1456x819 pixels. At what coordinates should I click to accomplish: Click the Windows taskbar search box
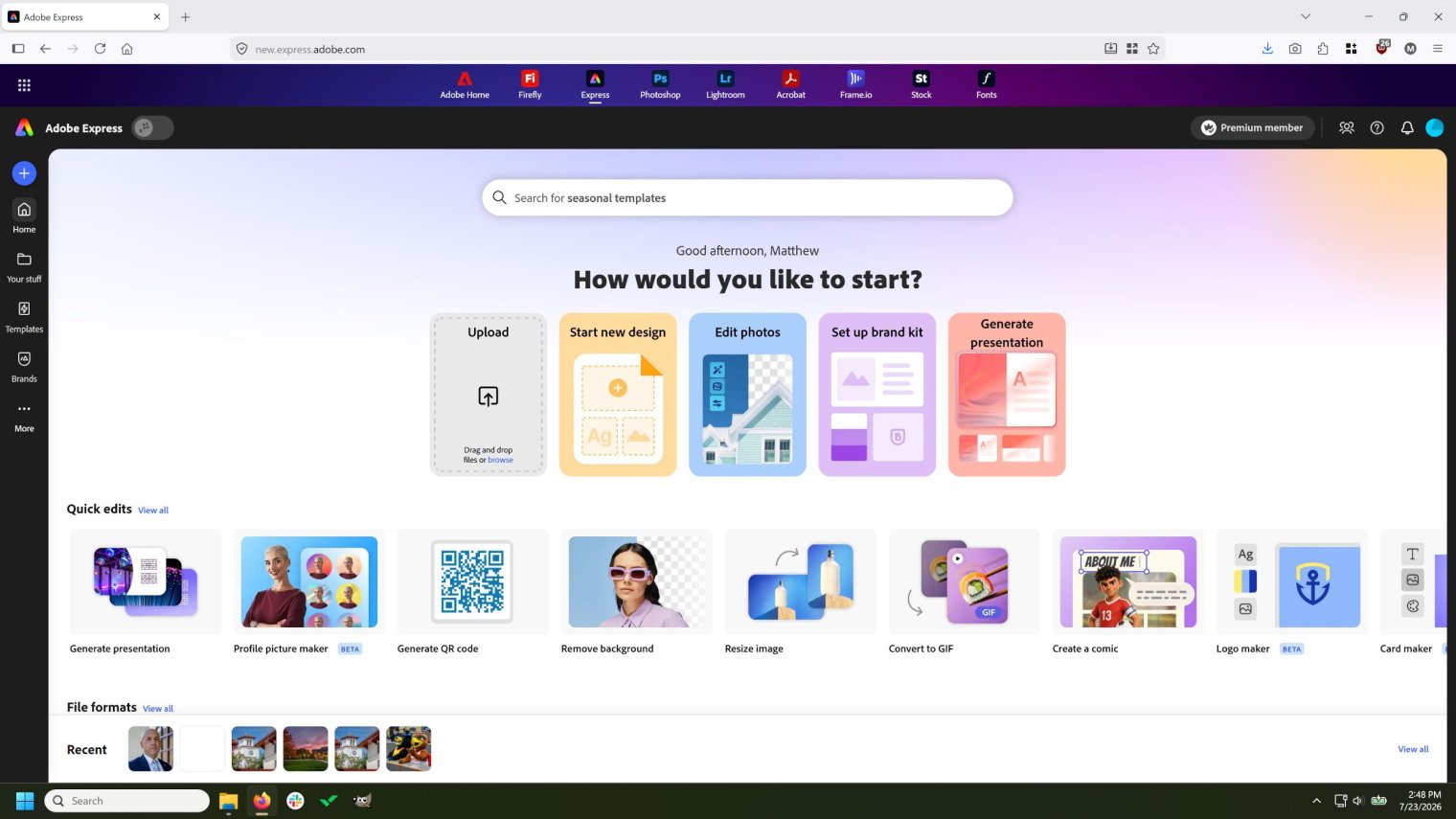tap(127, 801)
